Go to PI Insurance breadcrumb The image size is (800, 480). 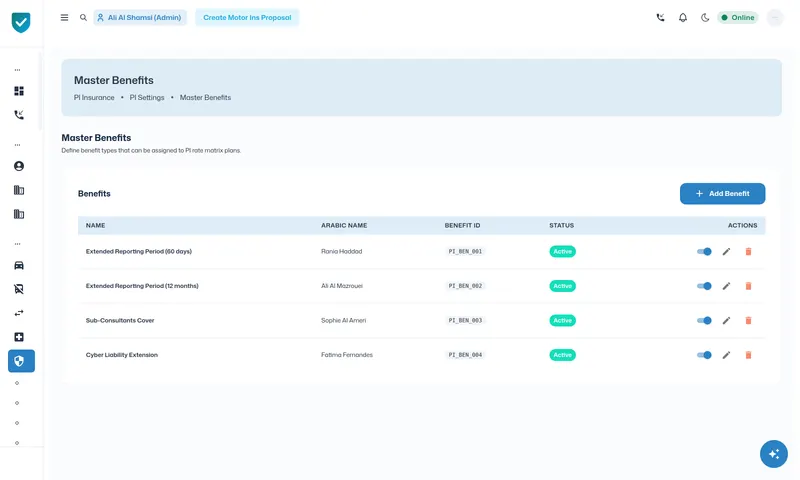[94, 97]
